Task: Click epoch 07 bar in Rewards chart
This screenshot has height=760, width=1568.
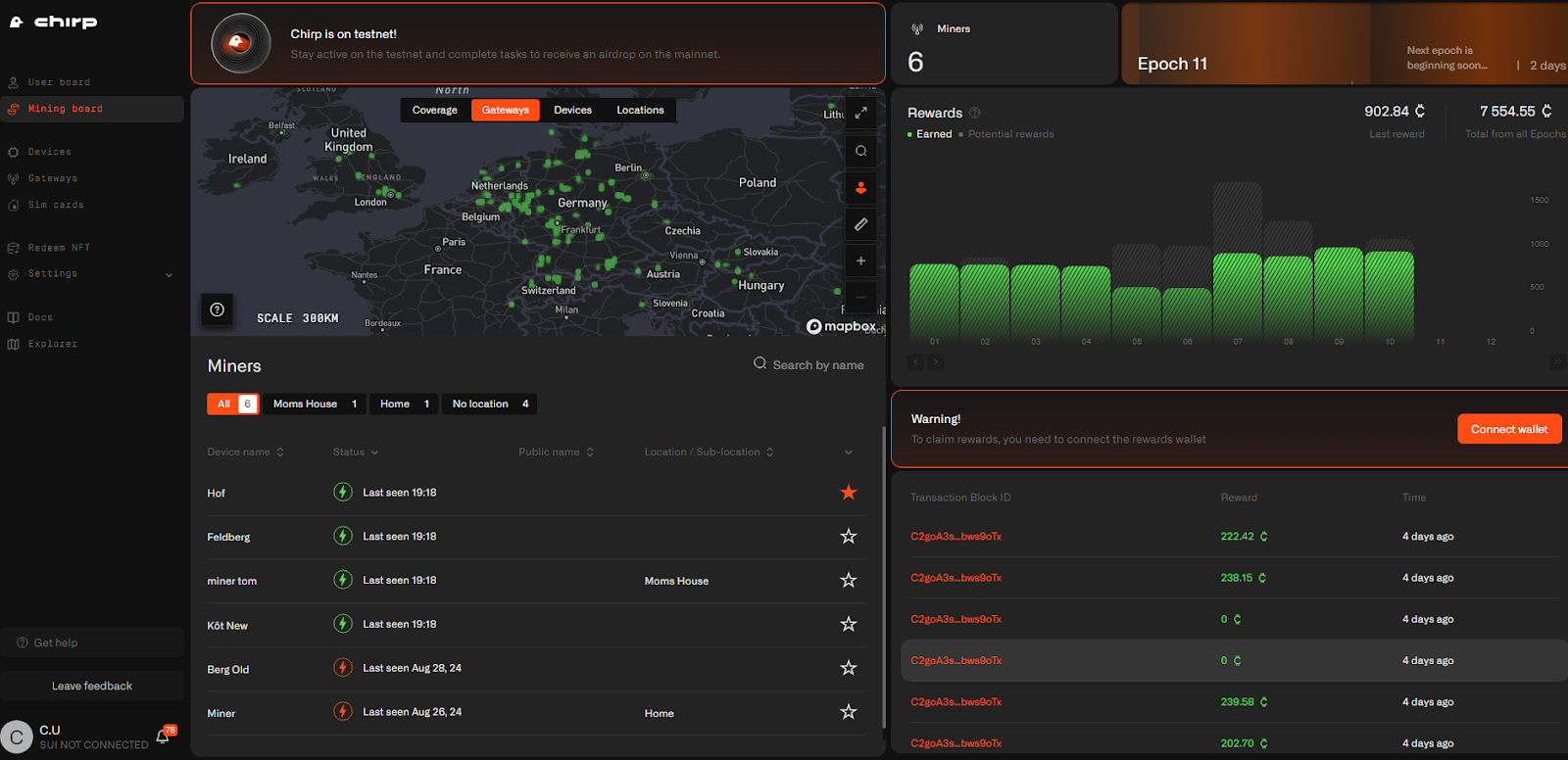Action: click(x=1238, y=296)
